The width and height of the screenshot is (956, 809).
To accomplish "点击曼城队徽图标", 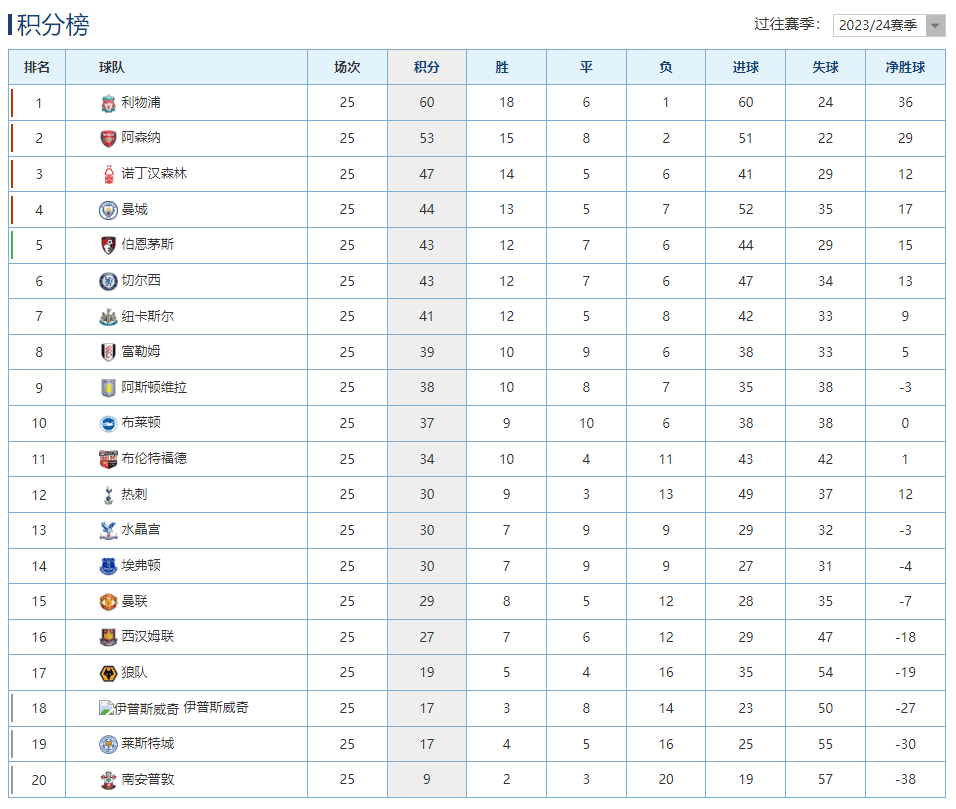I will pos(108,210).
